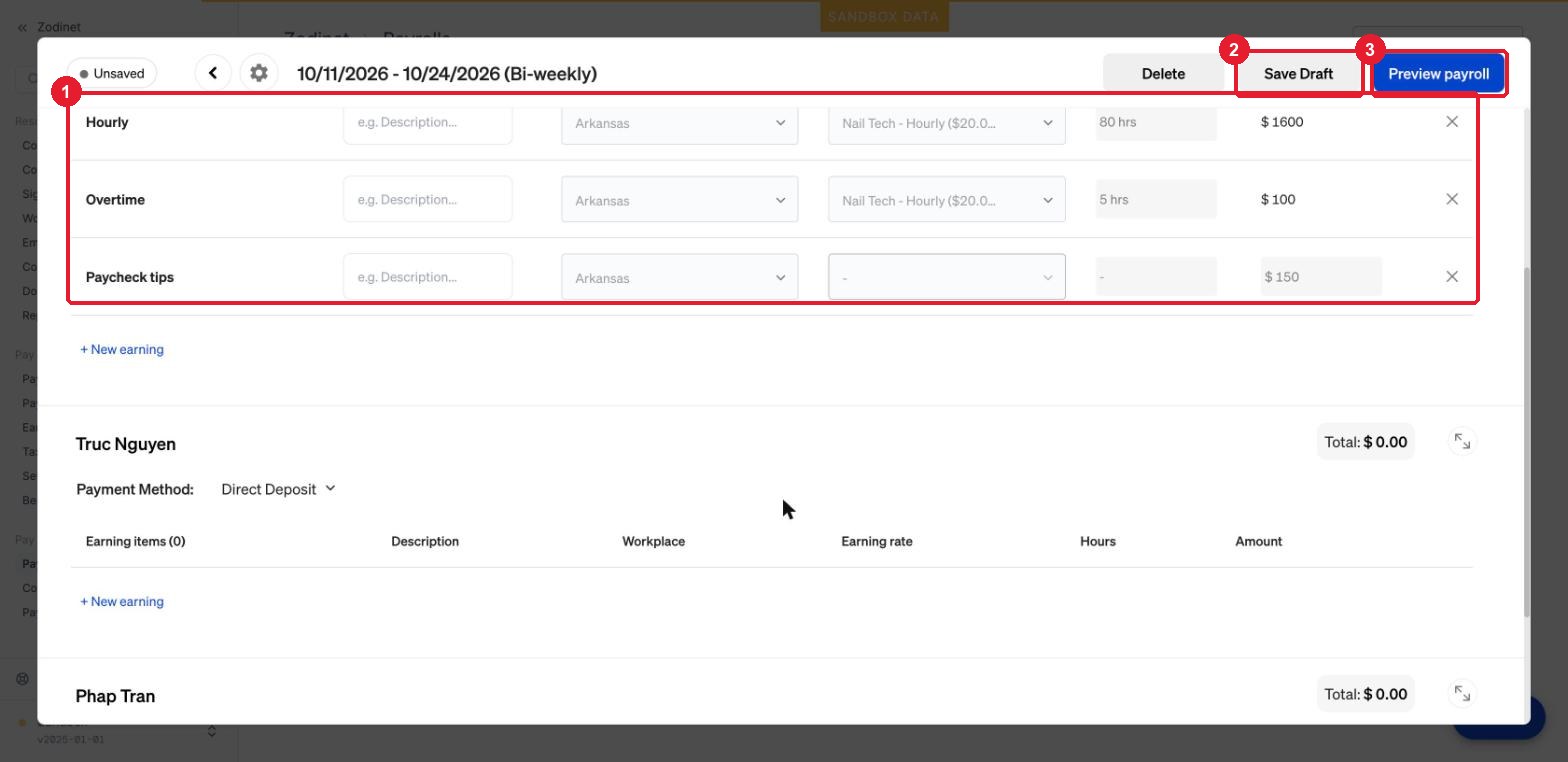Screen dimensions: 1568x762
Task: Open the Overtime row earning rate dropdown
Action: click(947, 200)
